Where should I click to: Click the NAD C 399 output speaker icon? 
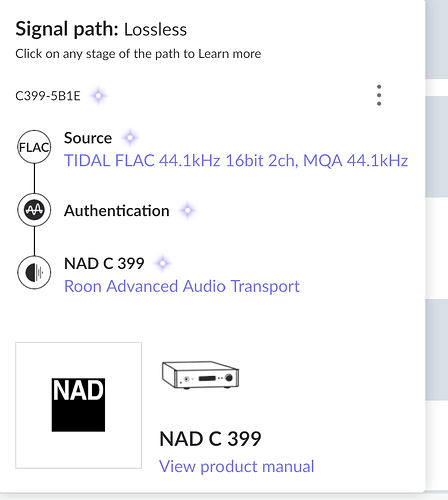(x=34, y=272)
